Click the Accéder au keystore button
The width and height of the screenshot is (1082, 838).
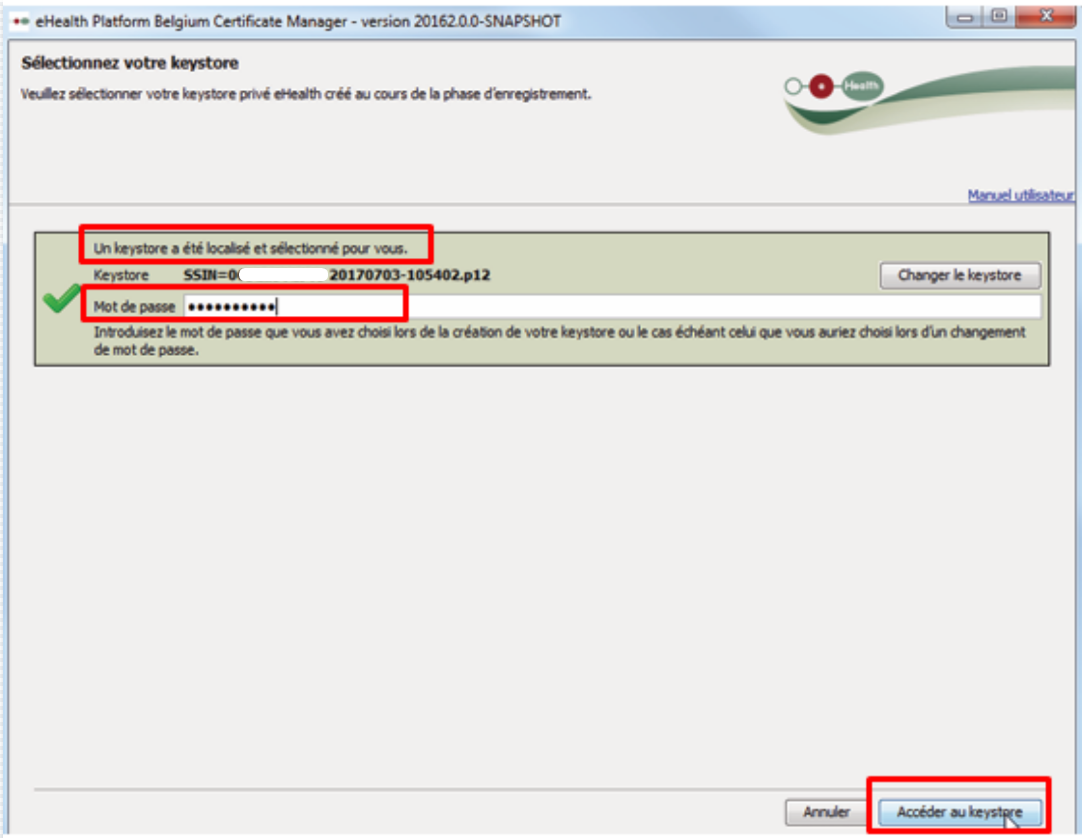(959, 812)
